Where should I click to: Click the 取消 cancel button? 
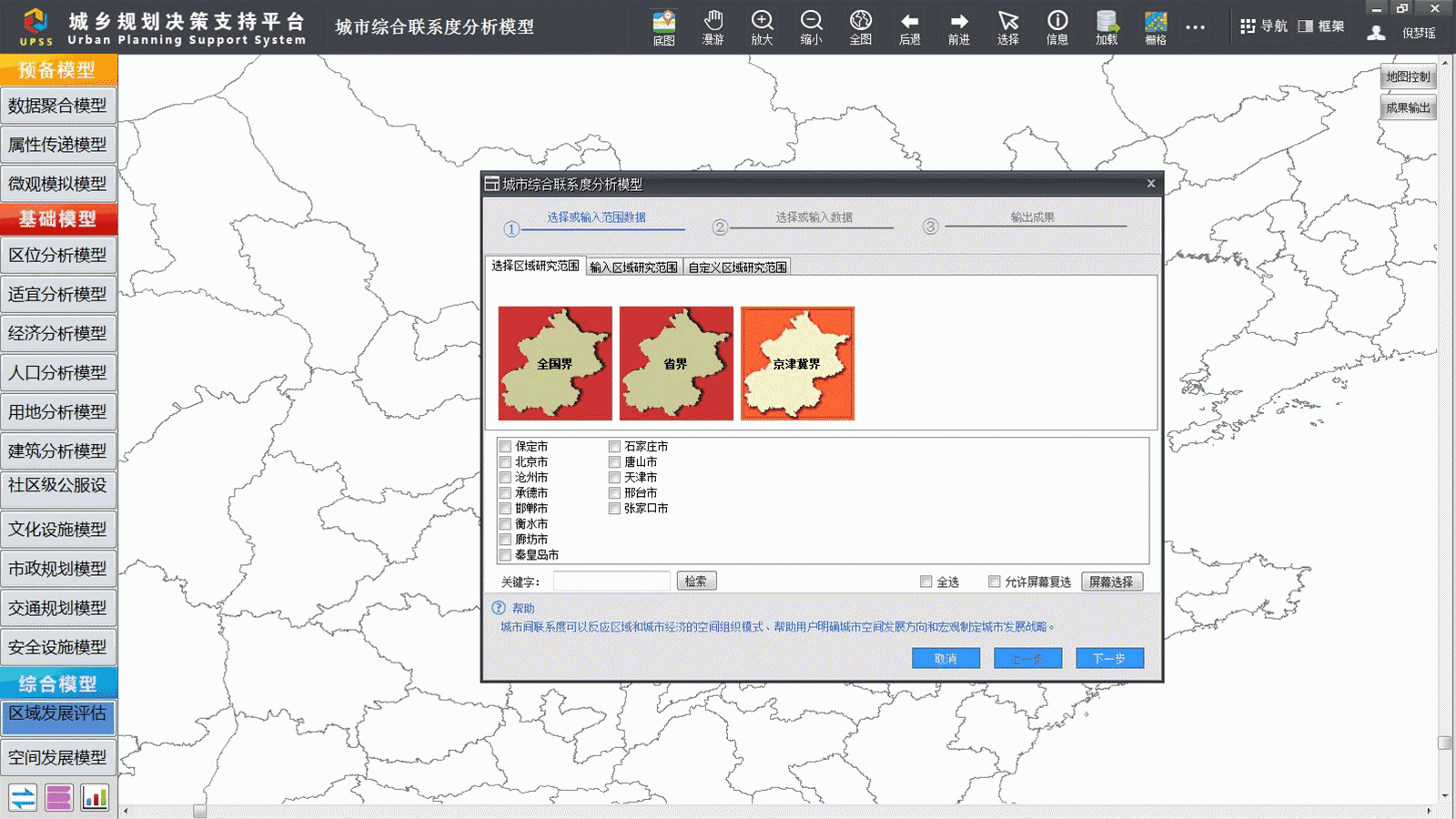(945, 658)
